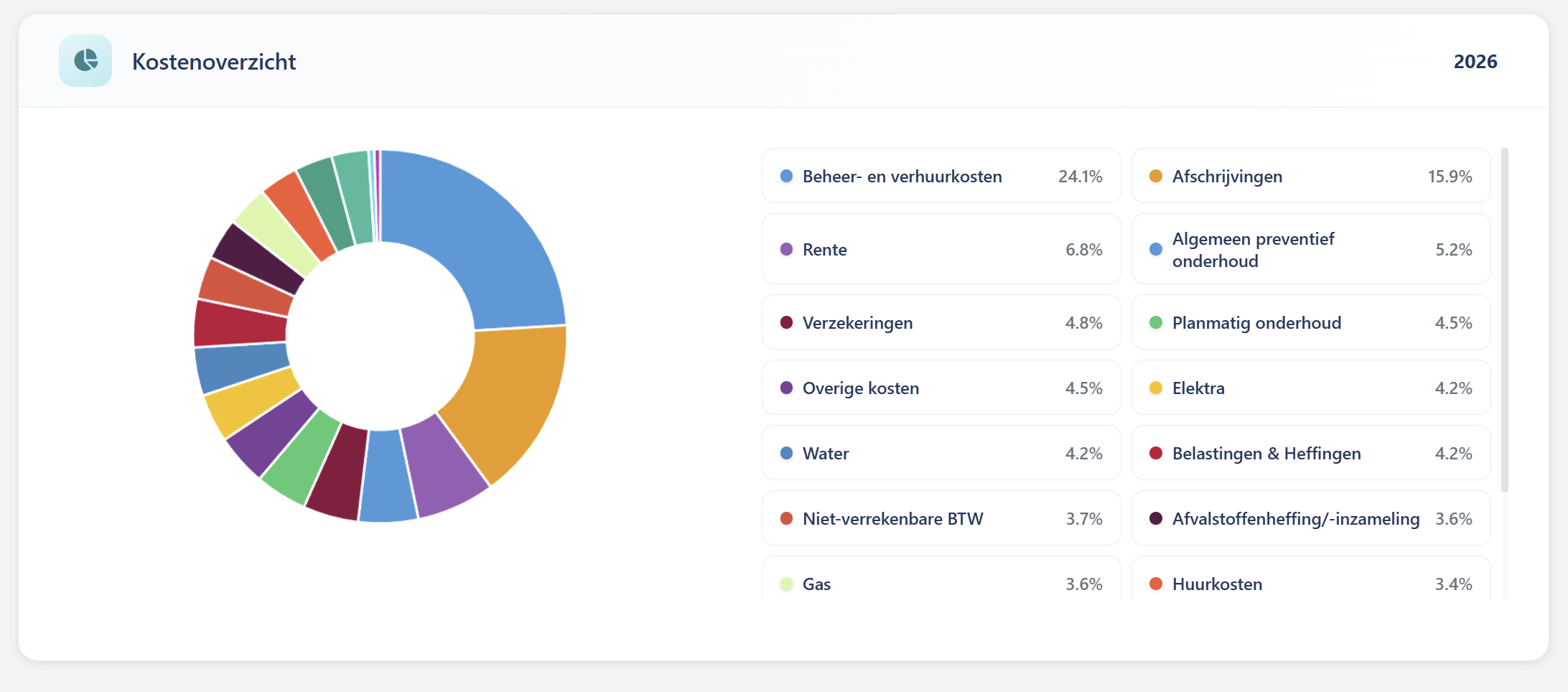Image resolution: width=1568 pixels, height=692 pixels.
Task: Click the purple dot next to Rente
Action: [785, 249]
